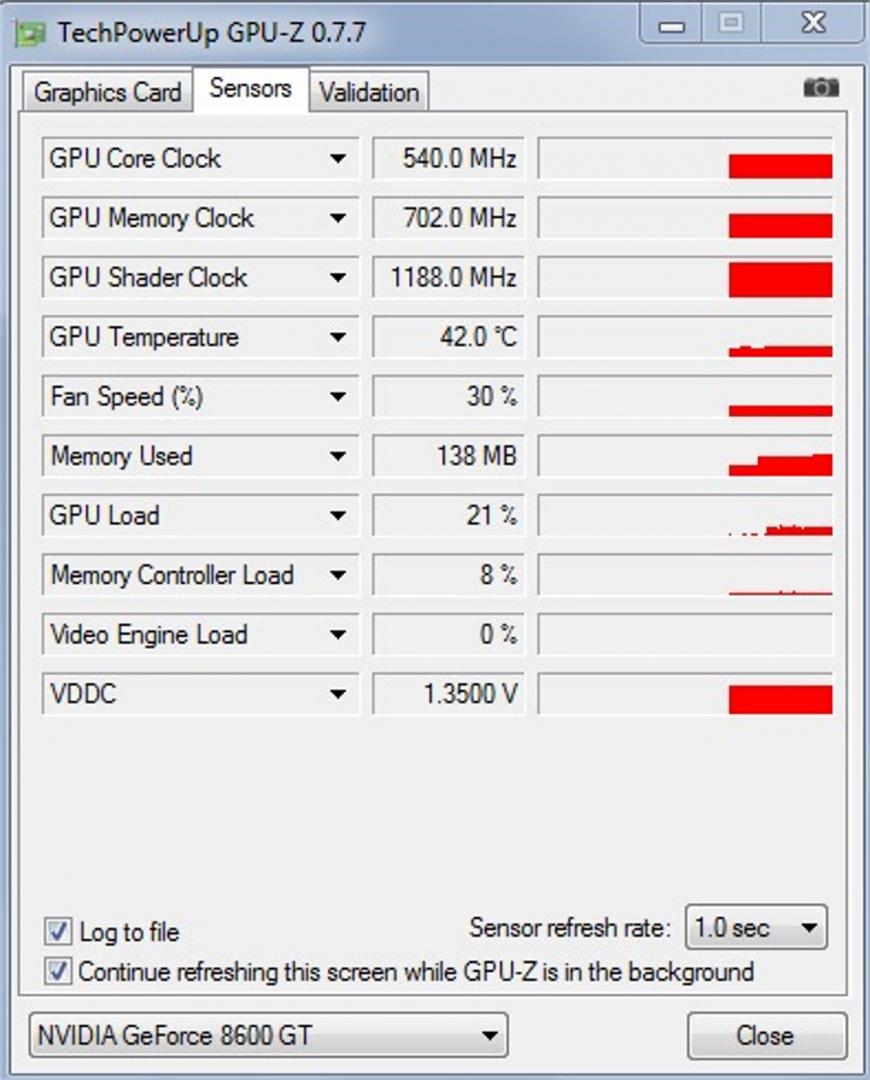The width and height of the screenshot is (870, 1080).
Task: Click the VDDC red graph bar
Action: point(780,699)
